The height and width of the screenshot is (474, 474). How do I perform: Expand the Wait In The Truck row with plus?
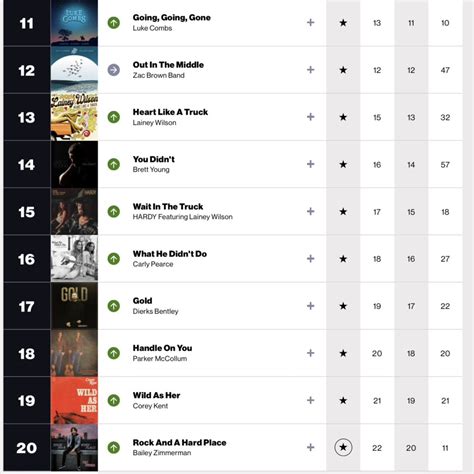pos(311,211)
